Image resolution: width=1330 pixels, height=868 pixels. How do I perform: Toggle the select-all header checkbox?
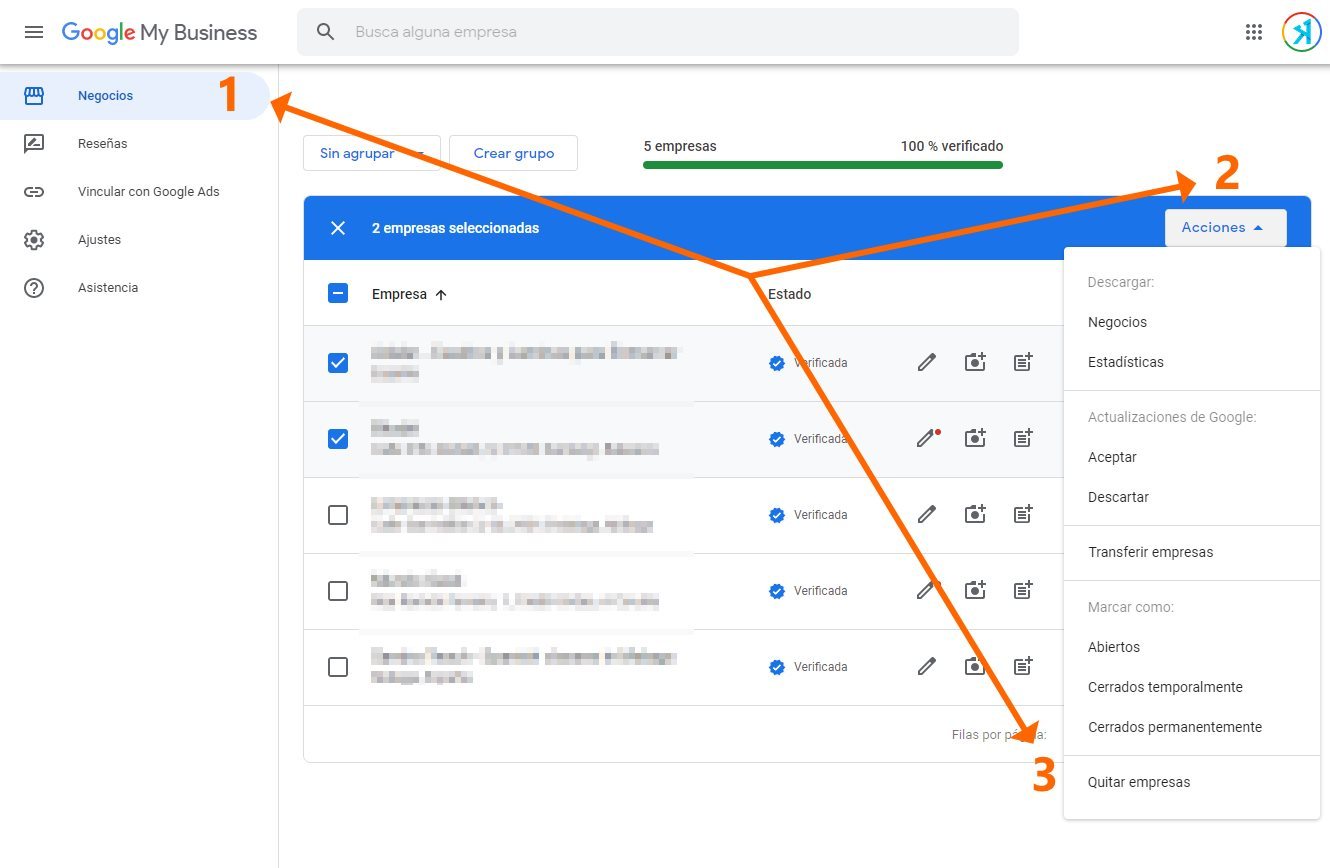pos(338,294)
